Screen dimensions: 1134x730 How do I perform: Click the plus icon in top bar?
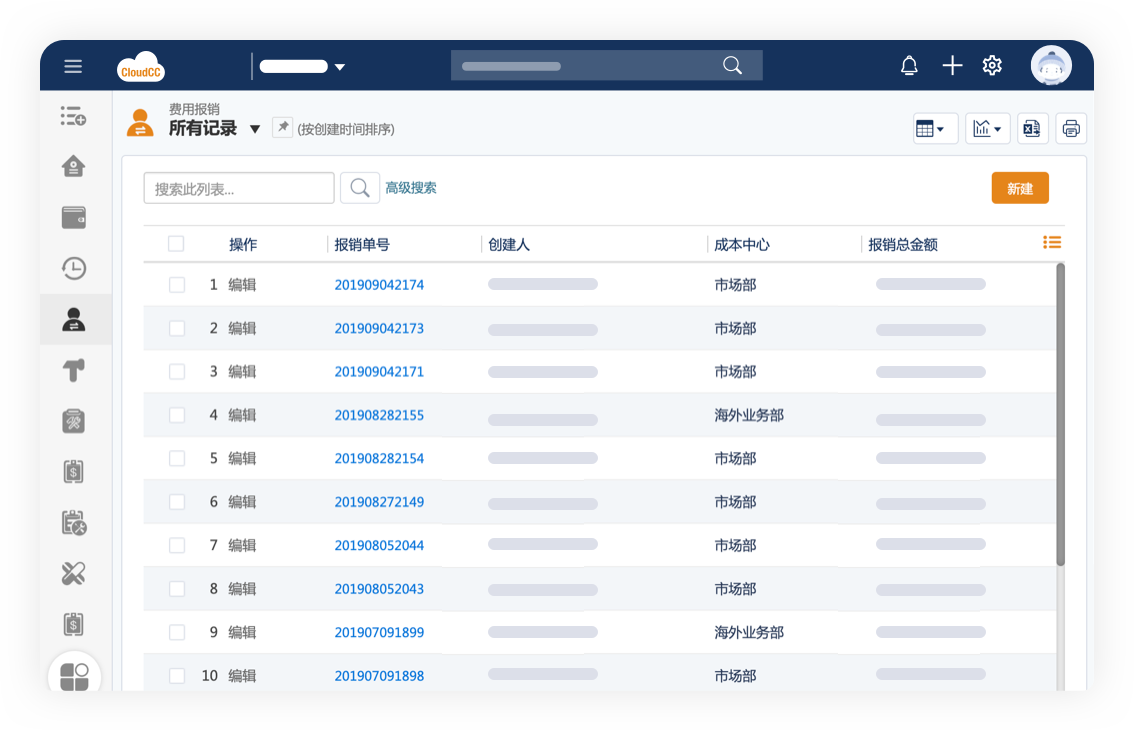[952, 66]
